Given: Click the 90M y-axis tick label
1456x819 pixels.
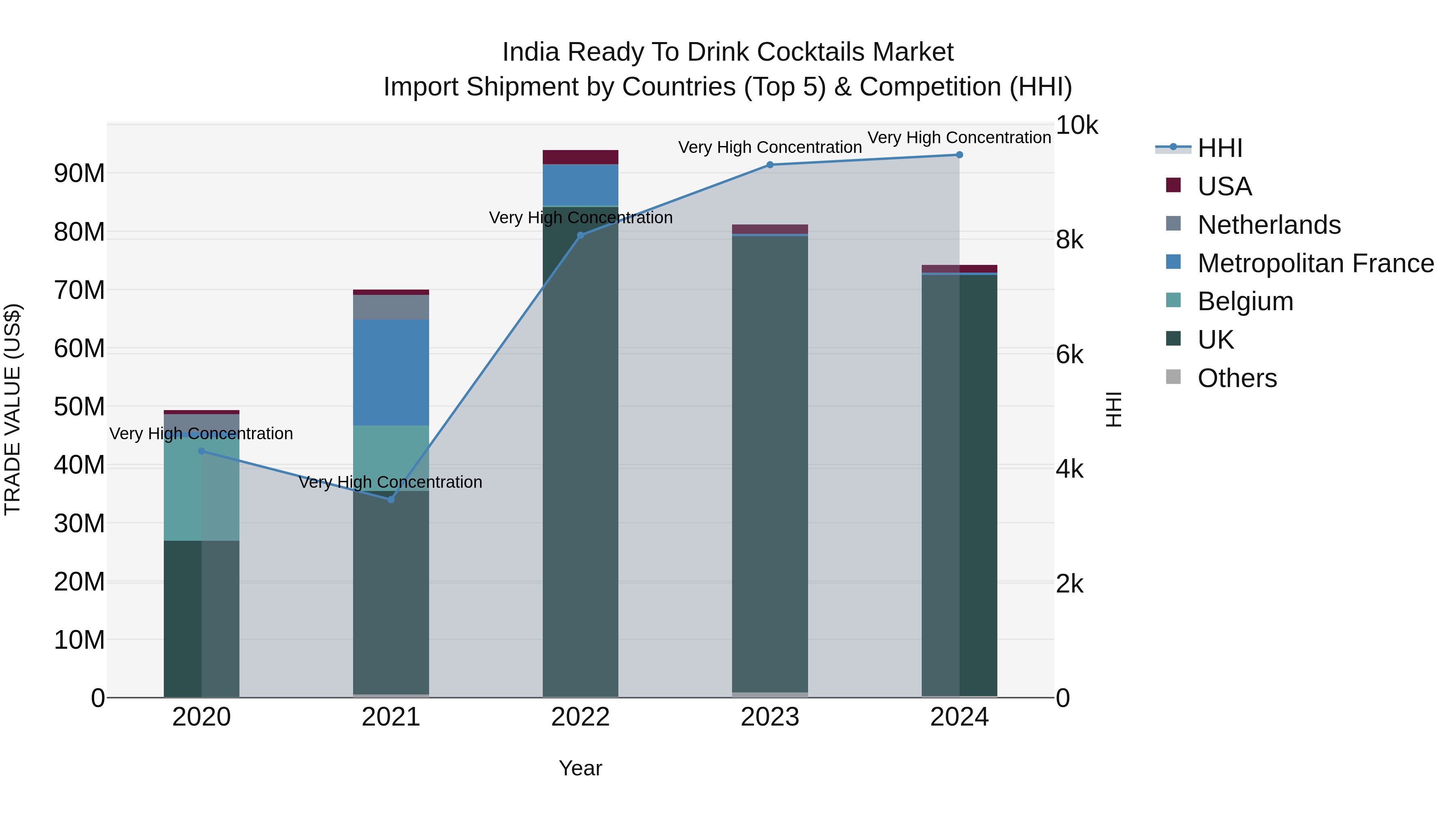Looking at the screenshot, I should [79, 173].
